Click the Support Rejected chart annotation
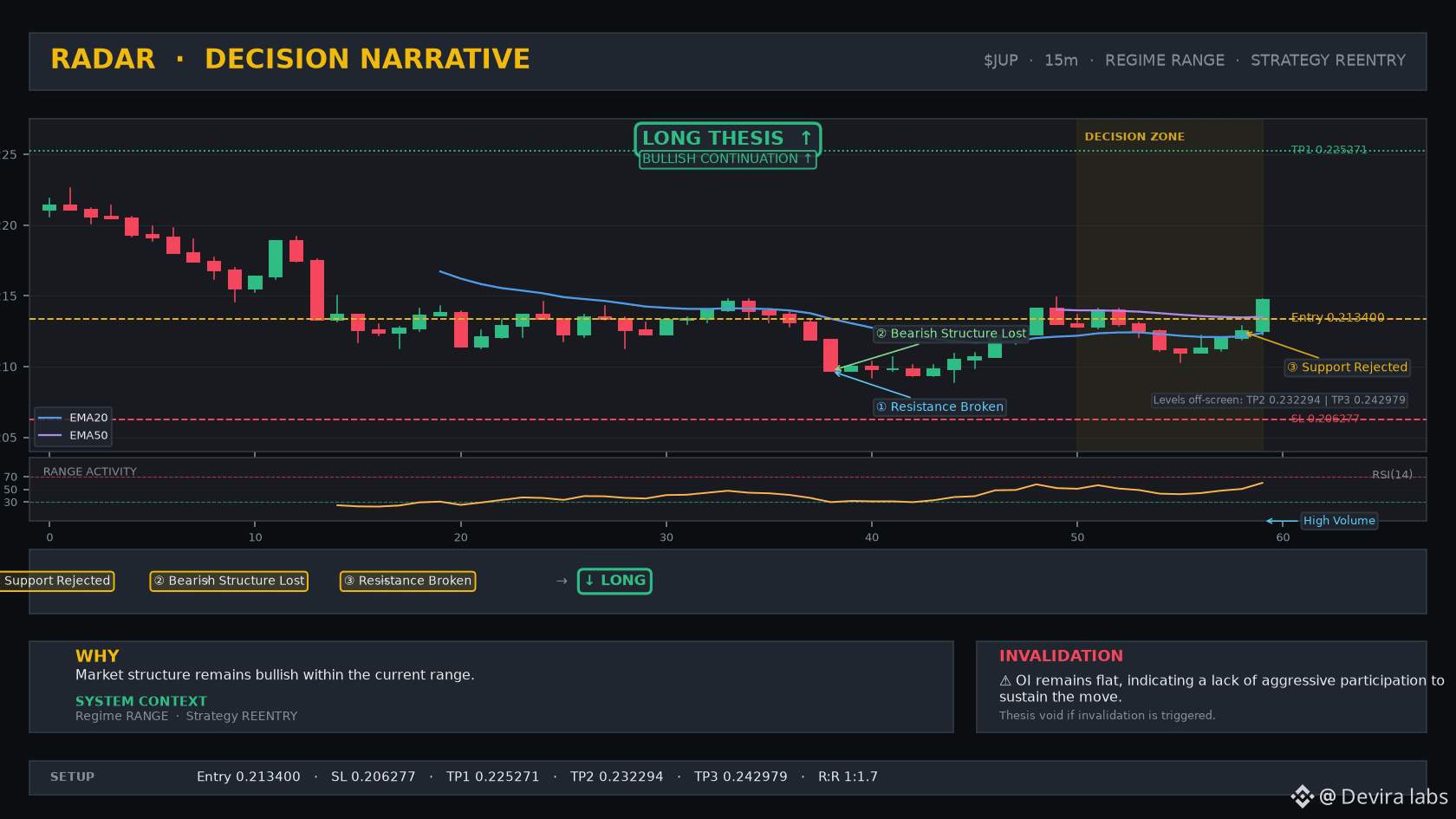The image size is (1456, 819). pos(1347,367)
